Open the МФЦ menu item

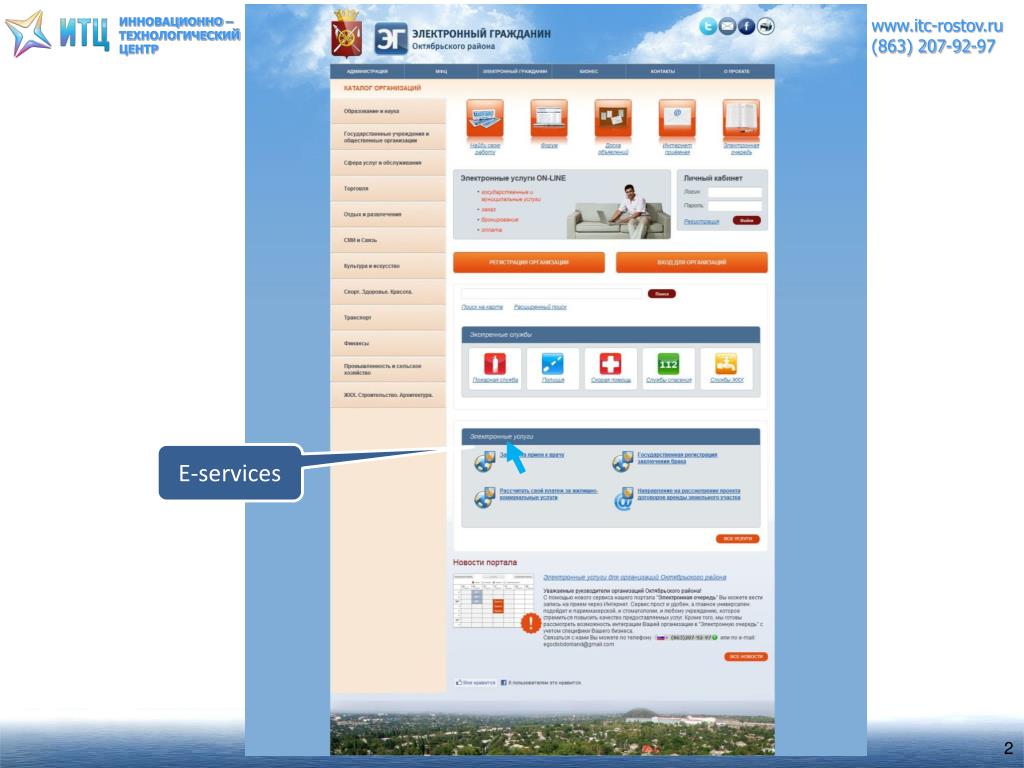pos(441,71)
